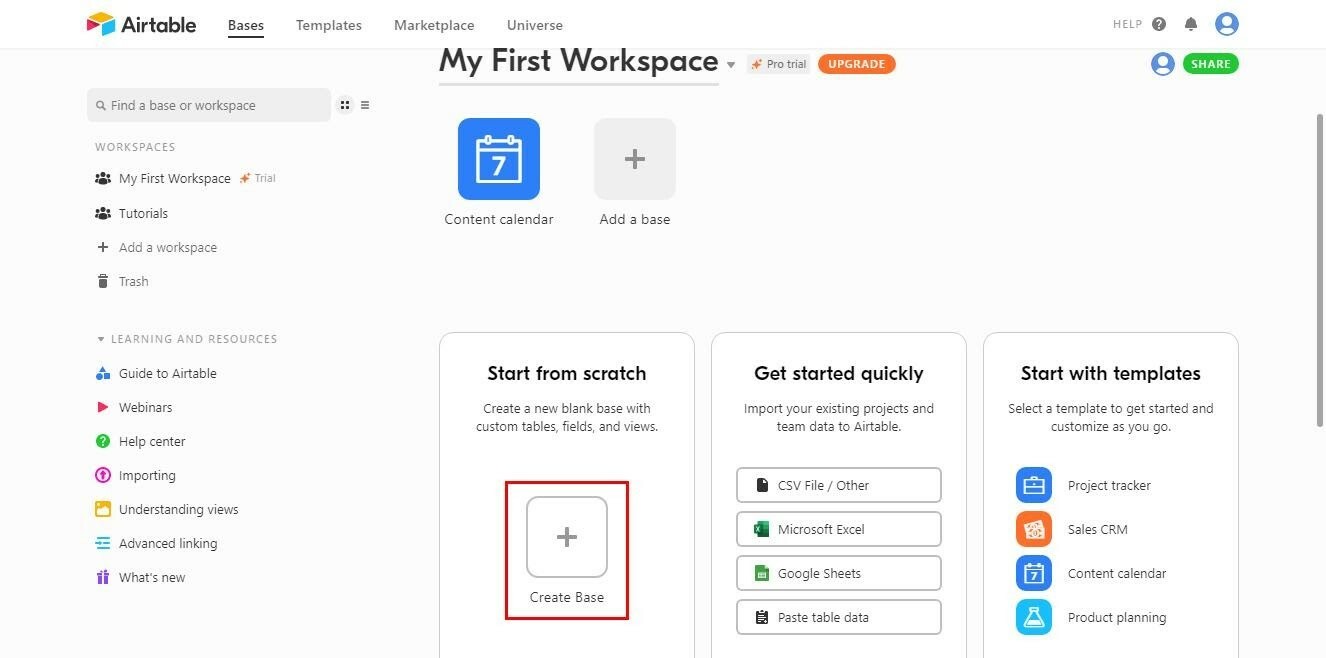The width and height of the screenshot is (1326, 658).
Task: Click the What's new gift icon
Action: (102, 577)
